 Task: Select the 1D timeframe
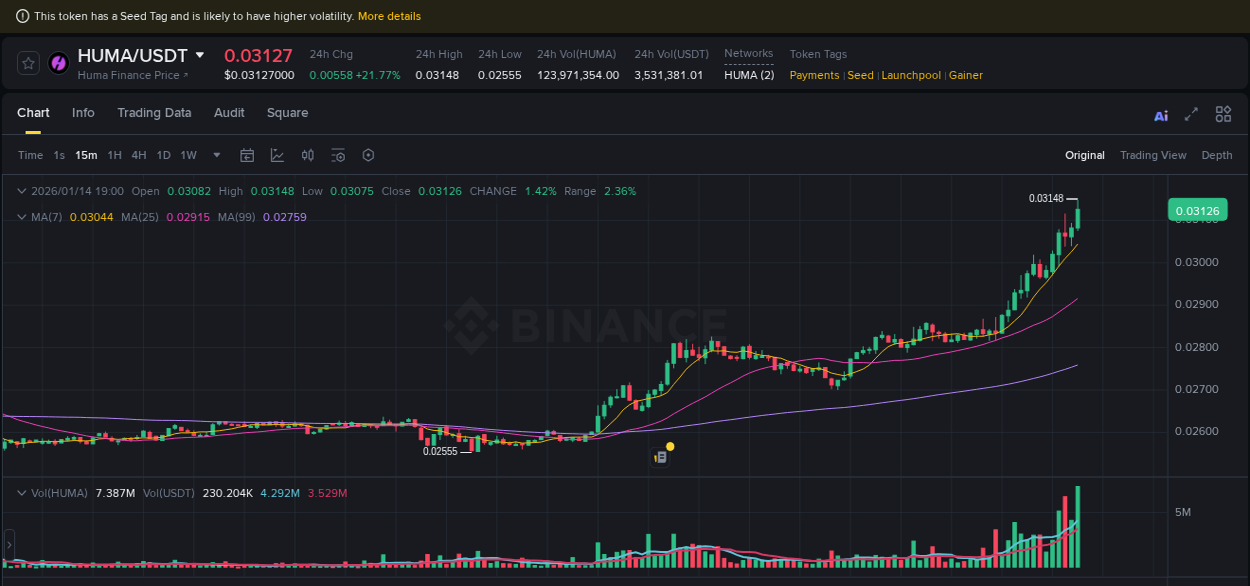pos(163,155)
